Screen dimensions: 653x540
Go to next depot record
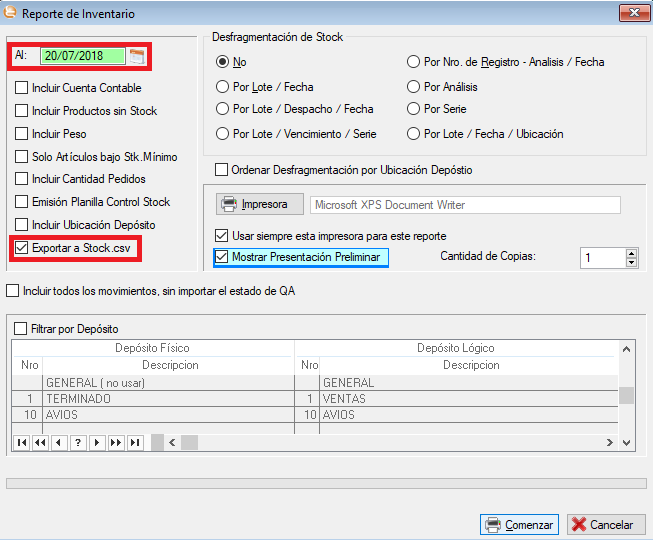pos(97,443)
